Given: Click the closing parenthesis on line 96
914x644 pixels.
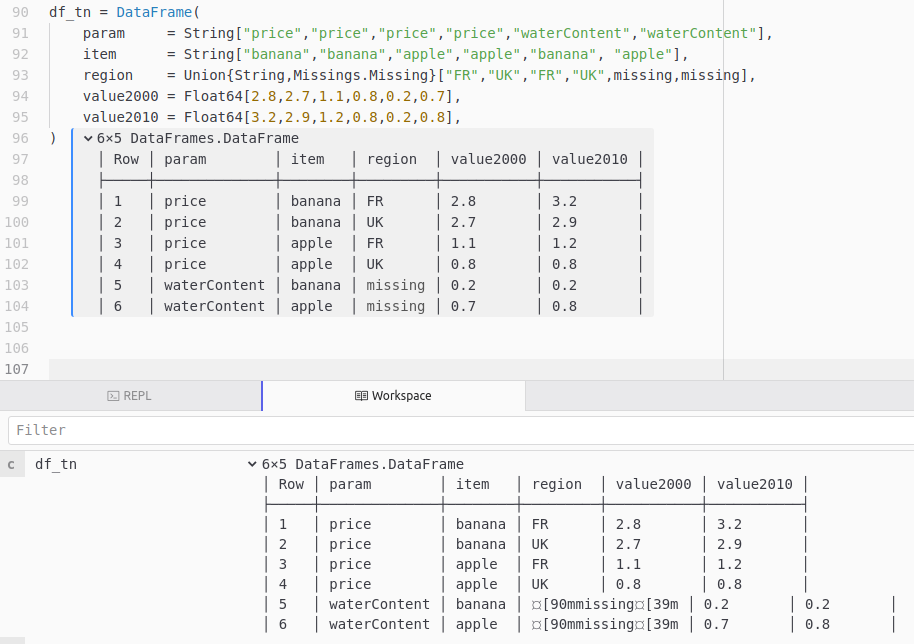Looking at the screenshot, I should (x=52, y=138).
